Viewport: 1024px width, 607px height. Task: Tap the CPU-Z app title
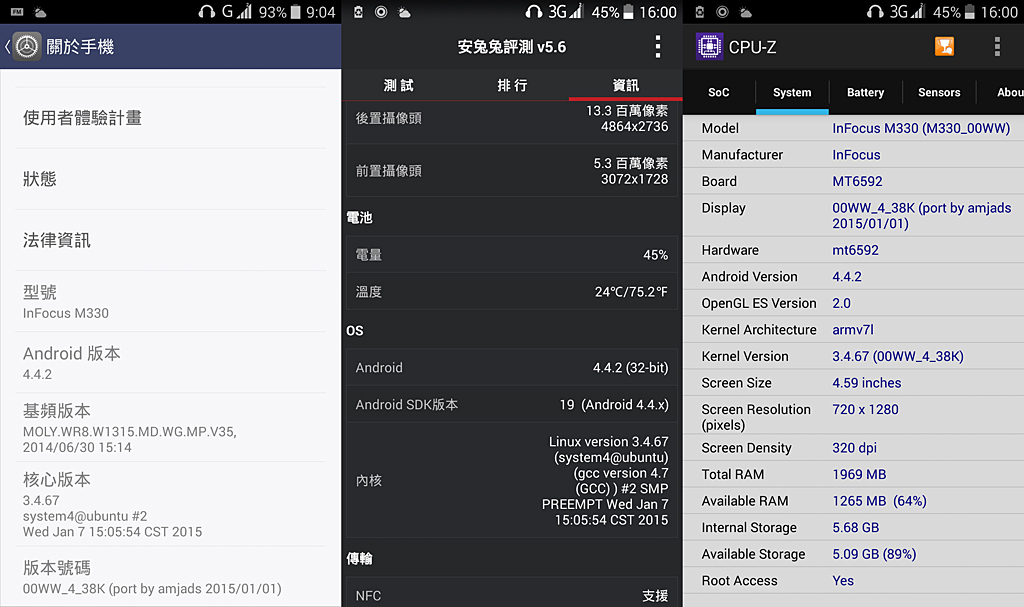point(752,47)
